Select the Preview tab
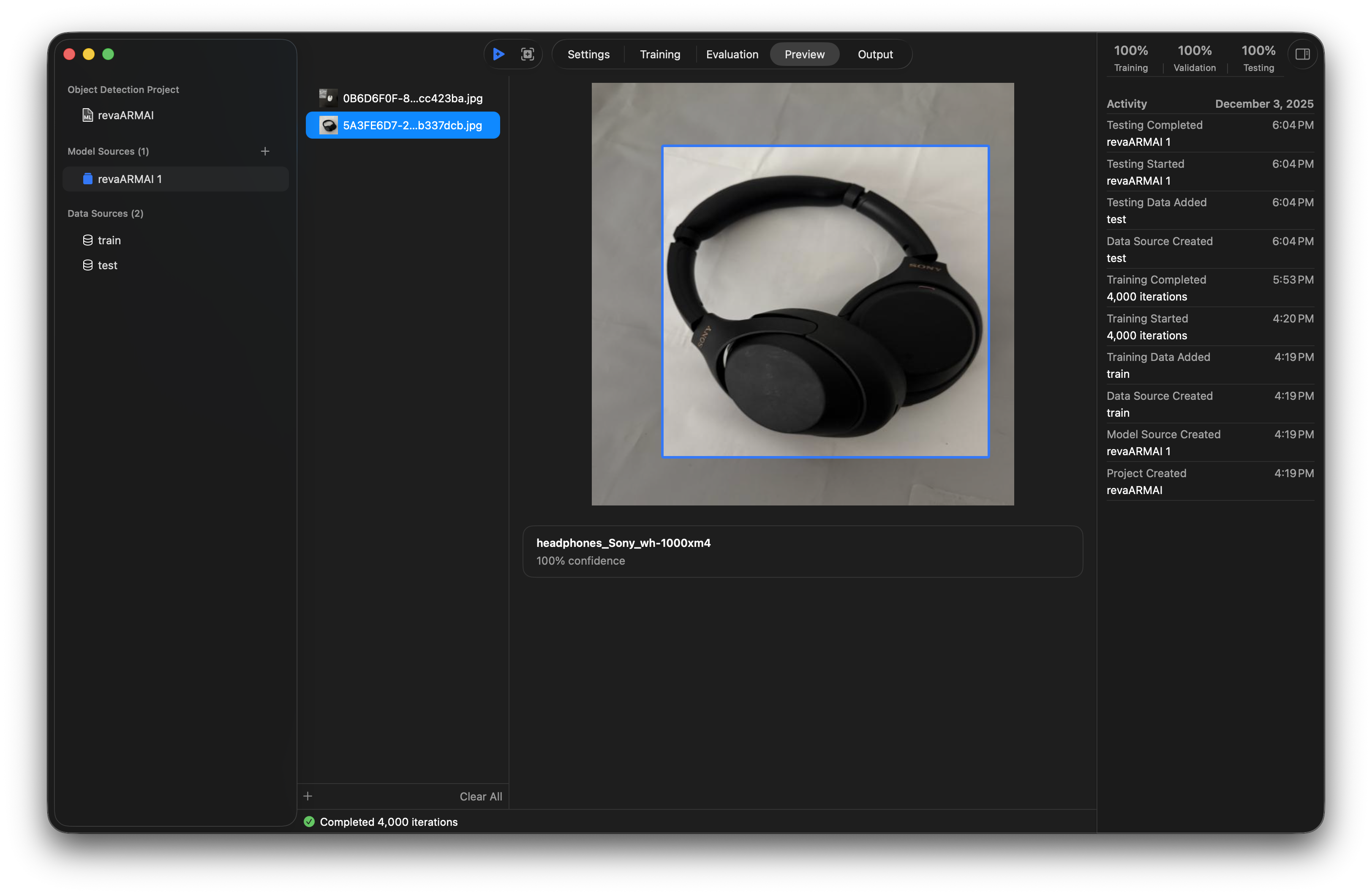This screenshot has width=1372, height=896. (805, 54)
